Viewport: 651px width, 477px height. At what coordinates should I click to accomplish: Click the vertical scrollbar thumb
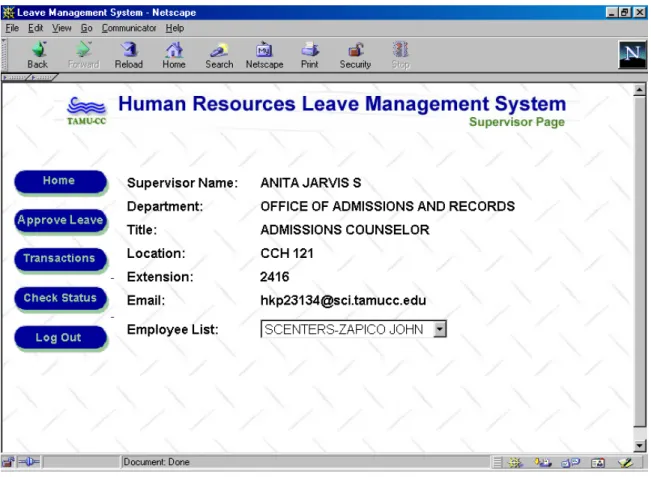tap(639, 262)
